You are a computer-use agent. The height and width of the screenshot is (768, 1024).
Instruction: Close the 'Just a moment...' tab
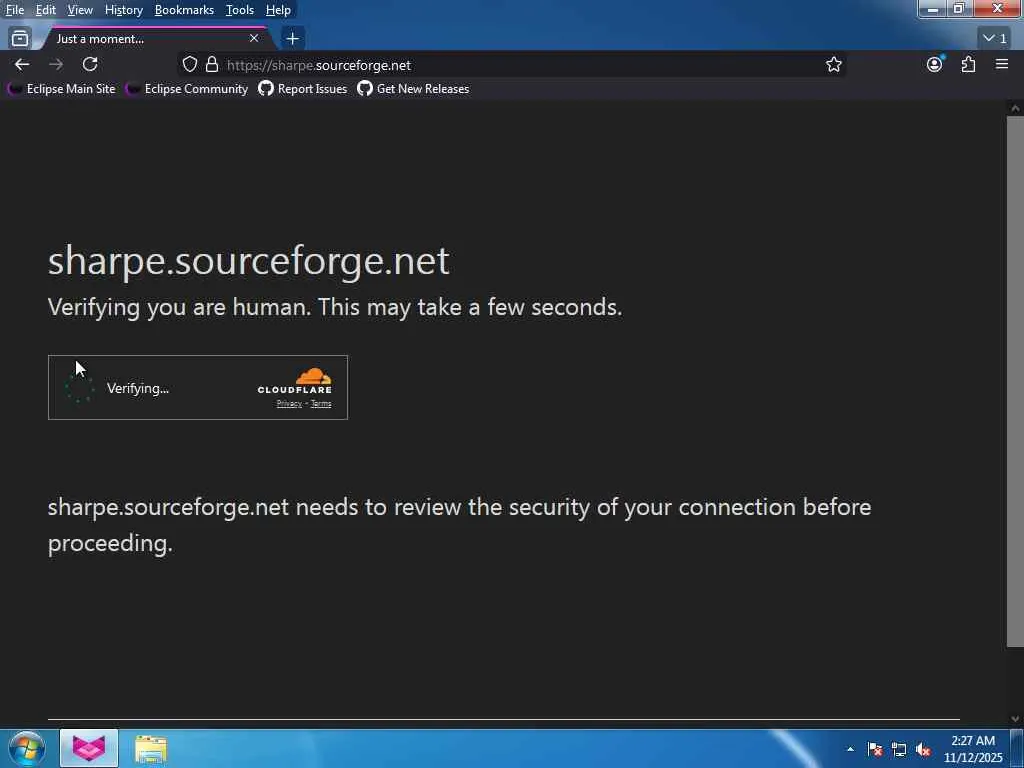(254, 38)
